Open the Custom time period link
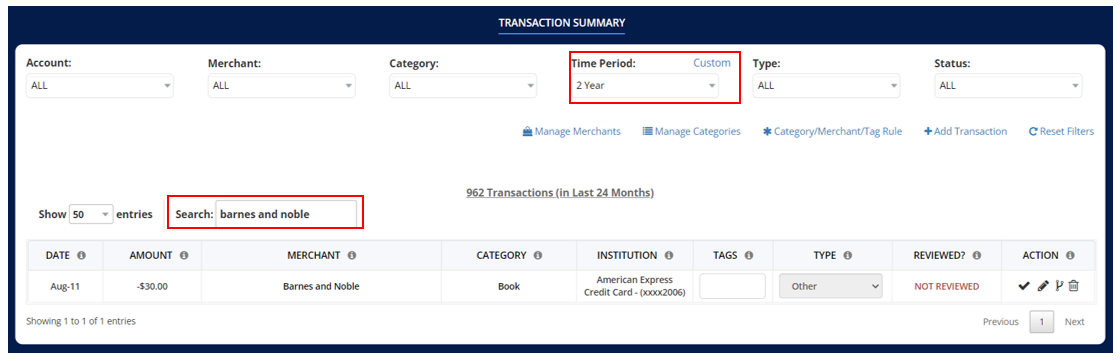This screenshot has height=361, width=1120. [x=712, y=63]
